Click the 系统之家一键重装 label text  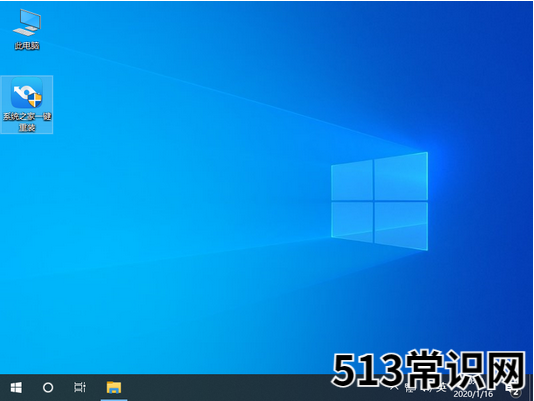(x=27, y=122)
